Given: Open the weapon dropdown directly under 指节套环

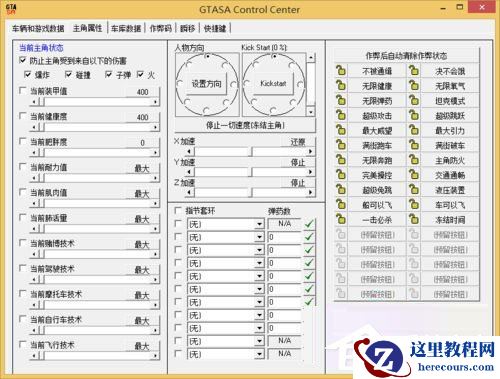Looking at the screenshot, I should coord(259,224).
